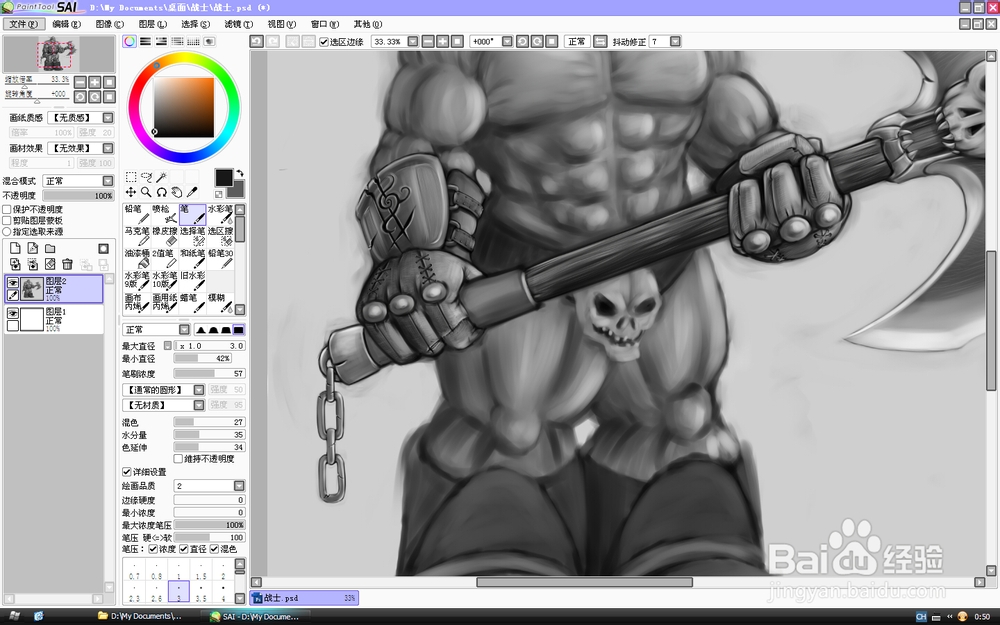Viewport: 1000px width, 625px height.
Task: Toggle pressure 直径 checkbox
Action: click(x=184, y=549)
